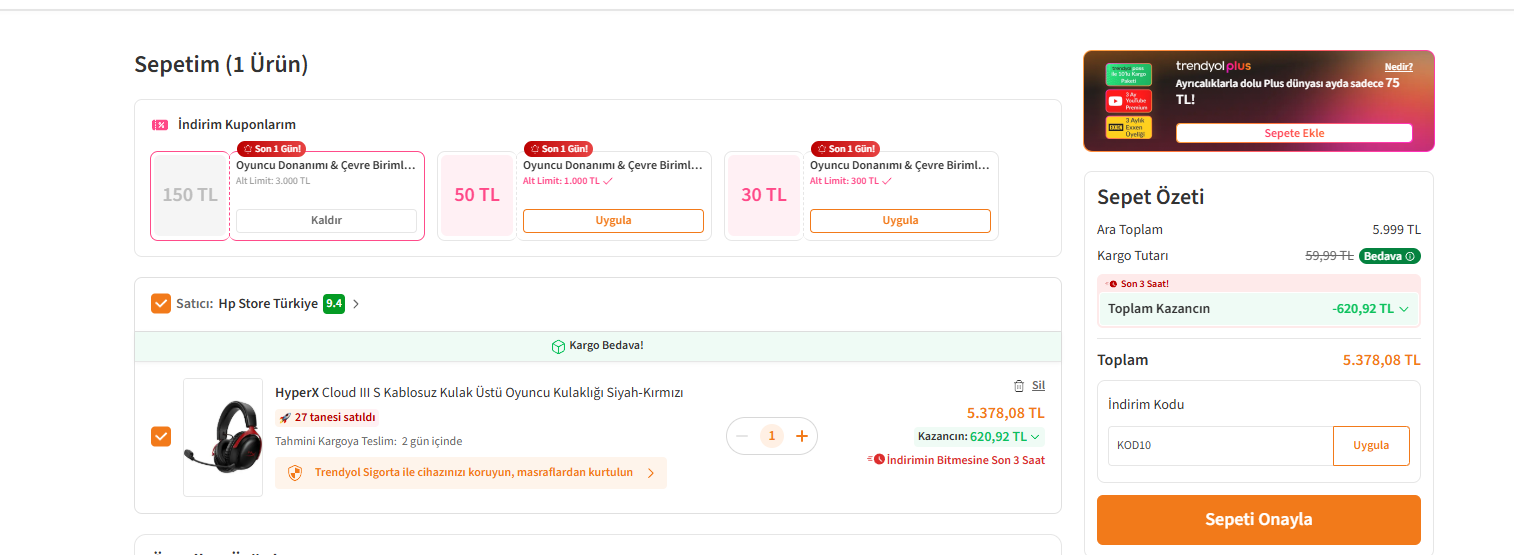Click the Son 1 Gün badge on 150 TL coupon
1514x555 pixels.
tap(271, 148)
